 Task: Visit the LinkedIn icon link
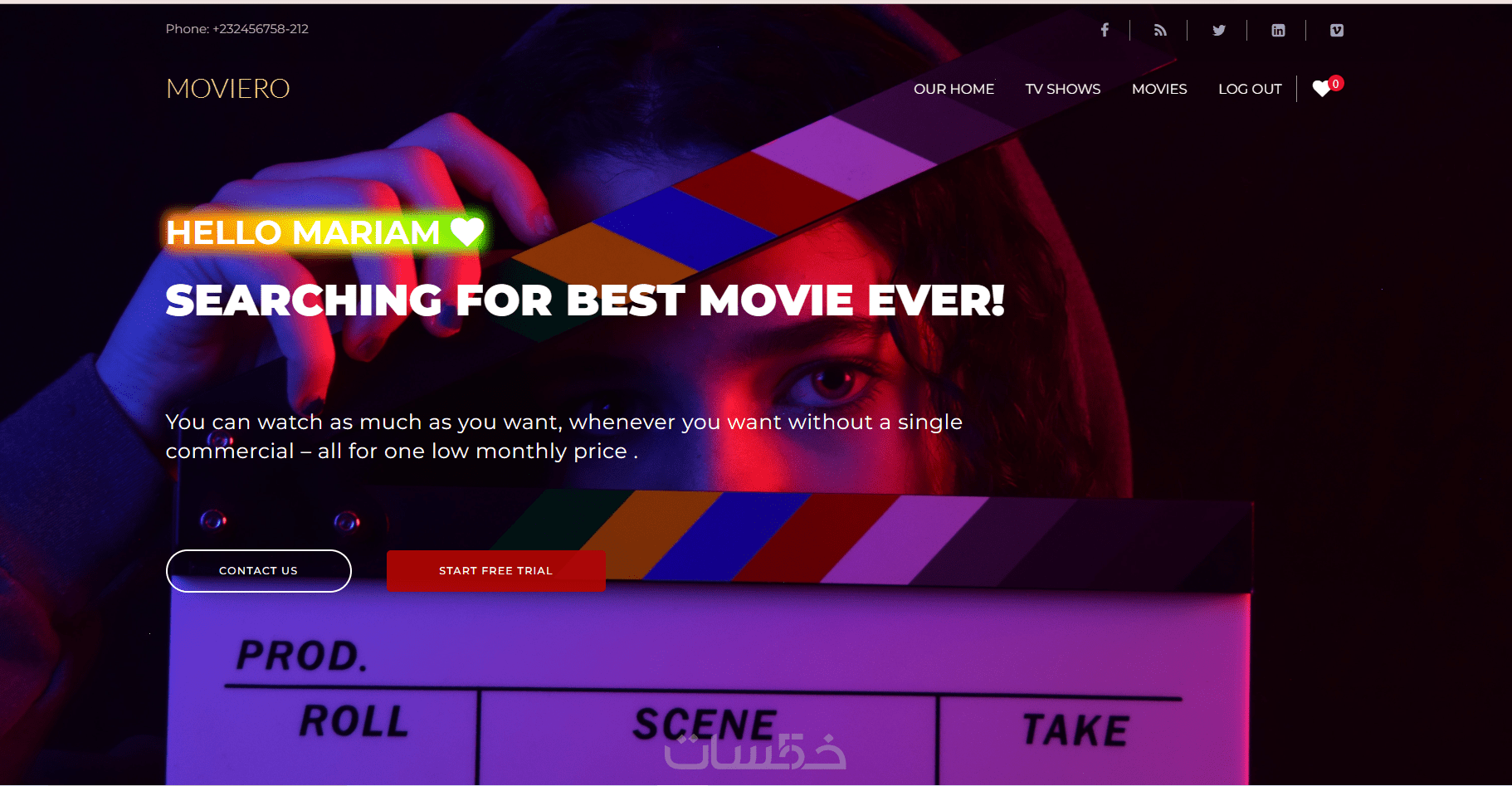1278,30
